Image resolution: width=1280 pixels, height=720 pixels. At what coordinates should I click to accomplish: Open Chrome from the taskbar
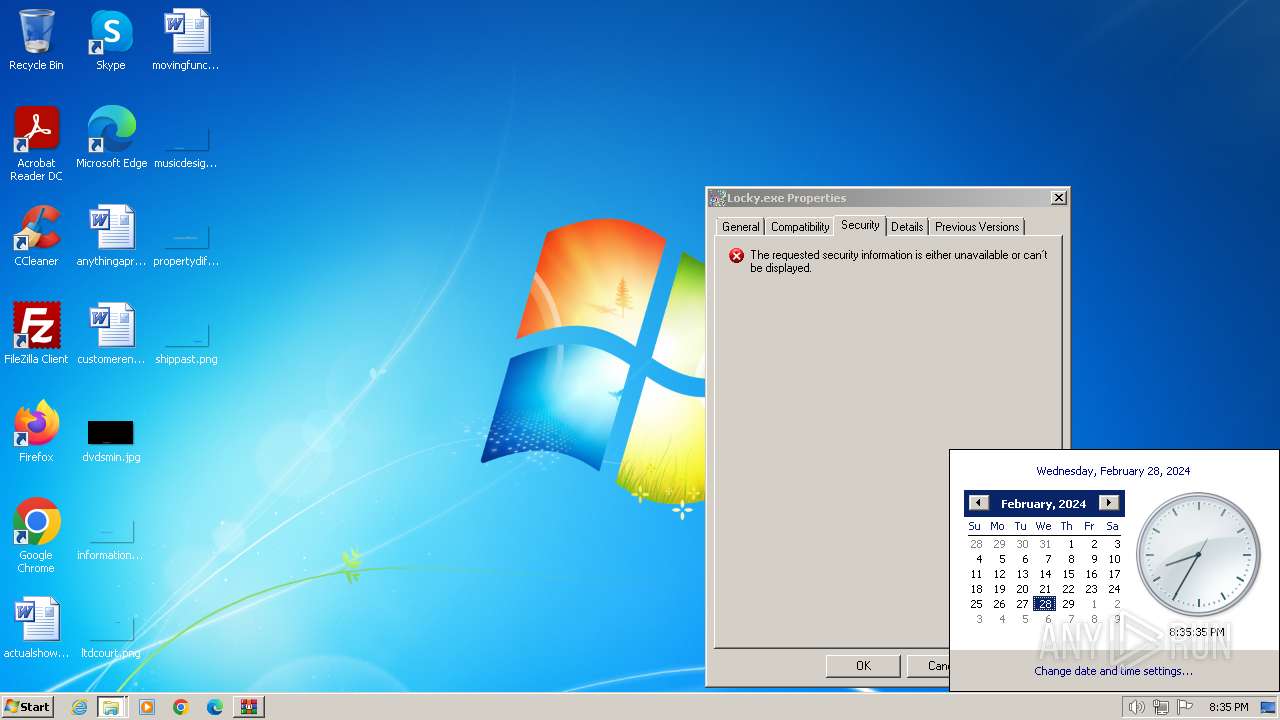[x=181, y=707]
